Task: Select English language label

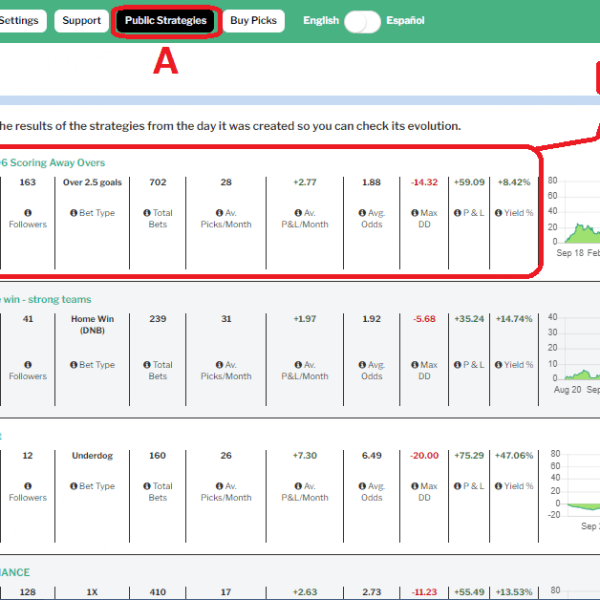Action: 321,20
